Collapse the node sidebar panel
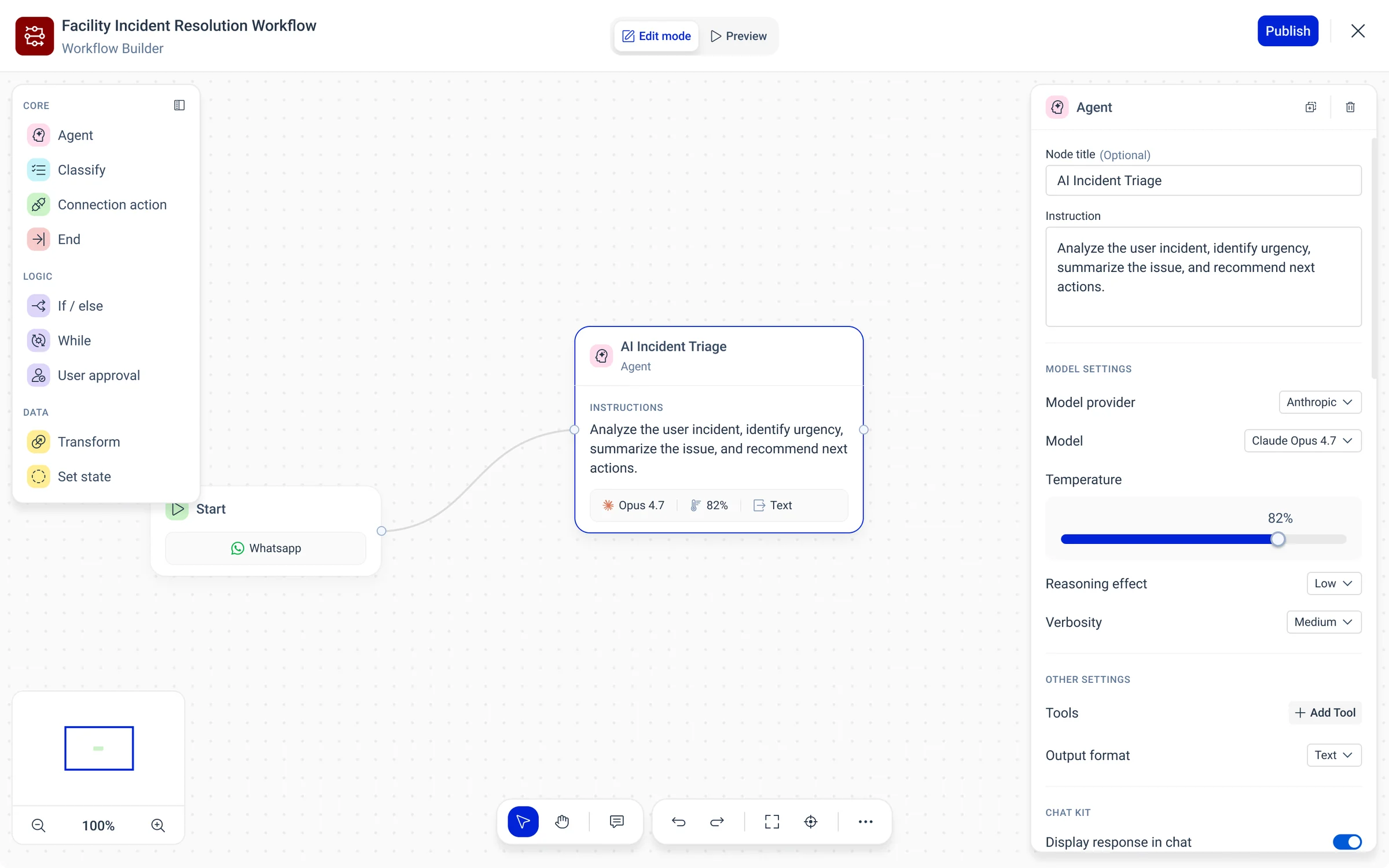 pos(179,105)
